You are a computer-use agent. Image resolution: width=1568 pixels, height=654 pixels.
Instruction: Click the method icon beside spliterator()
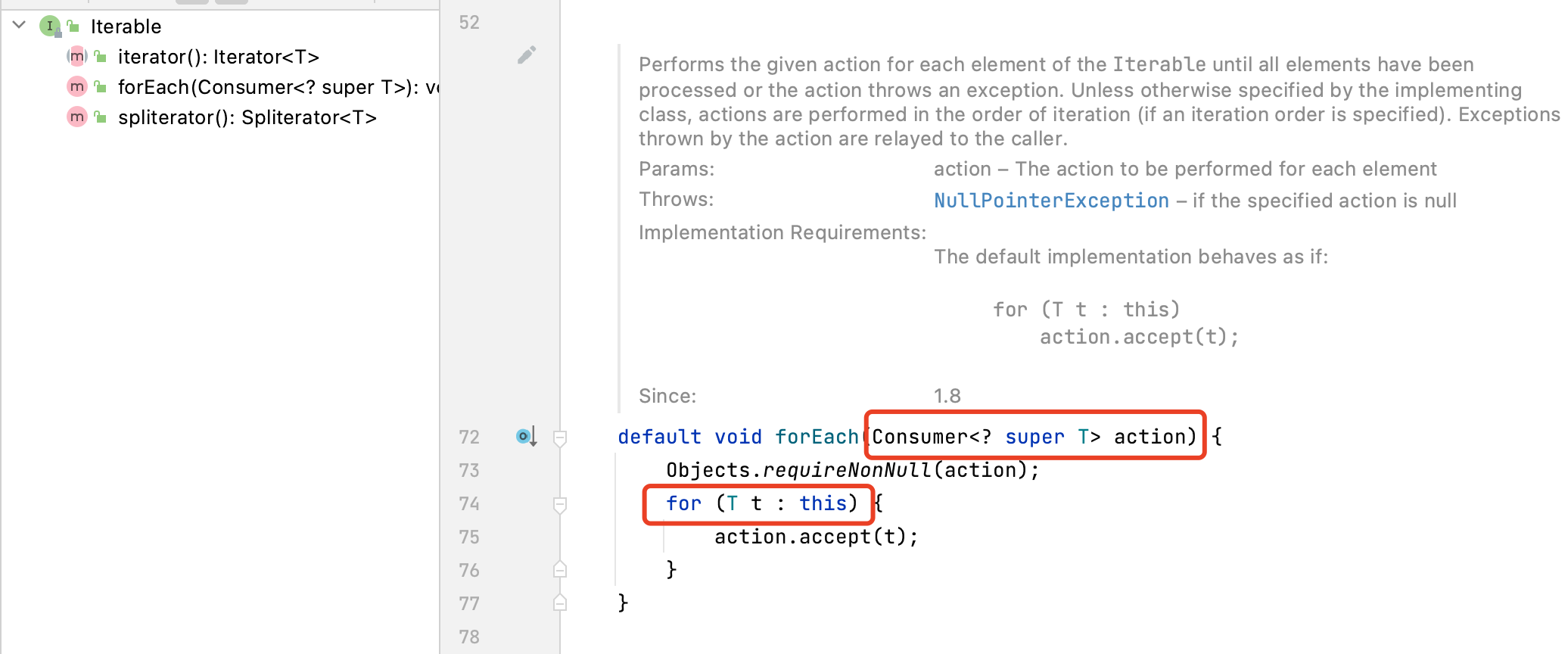pos(76,117)
